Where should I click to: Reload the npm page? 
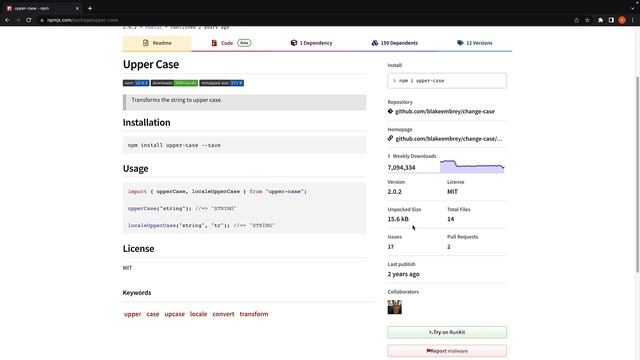coord(29,20)
